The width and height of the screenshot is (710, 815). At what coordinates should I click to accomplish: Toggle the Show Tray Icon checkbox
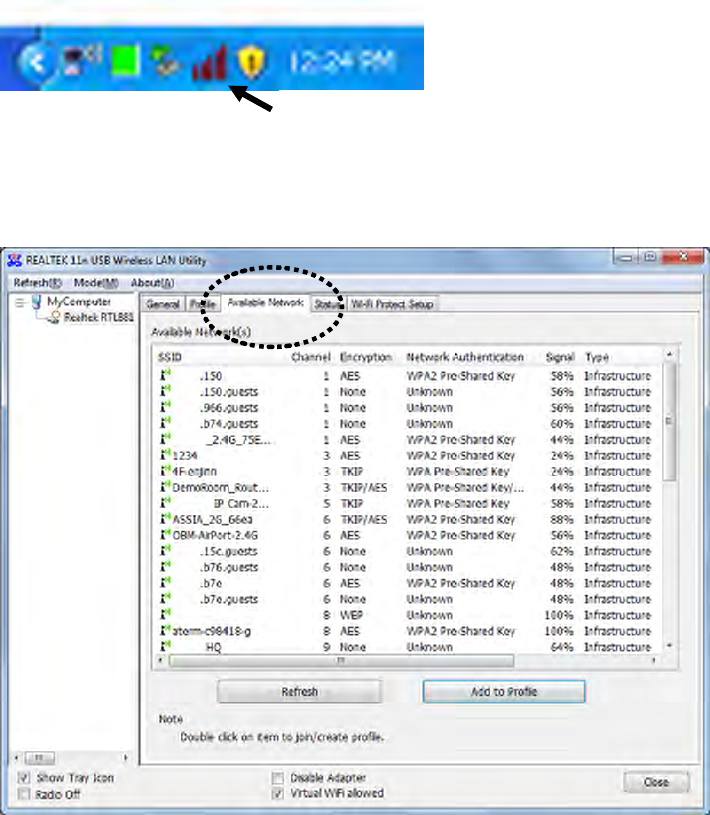point(23,778)
